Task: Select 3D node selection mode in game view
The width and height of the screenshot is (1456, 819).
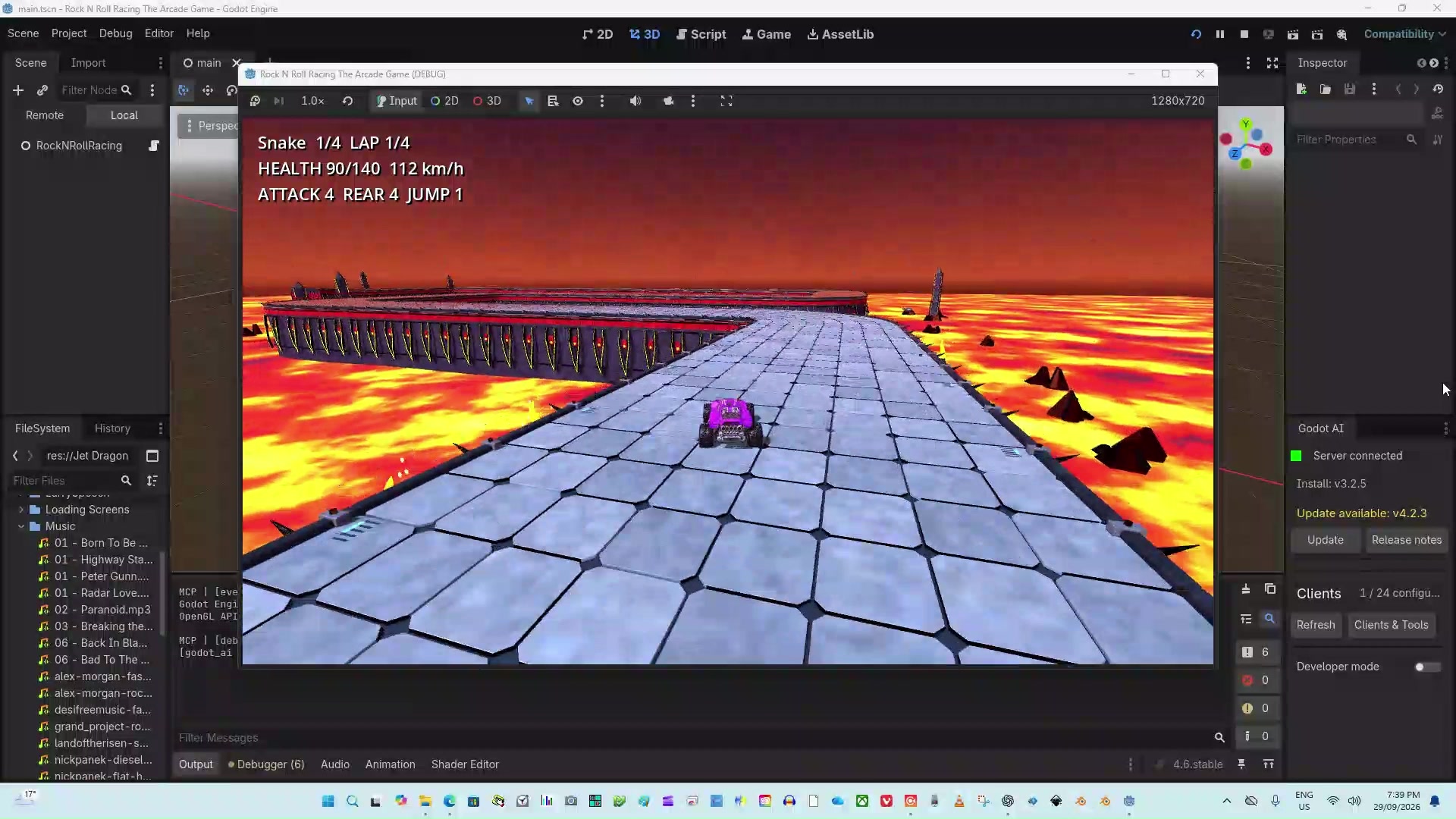Action: 487,101
